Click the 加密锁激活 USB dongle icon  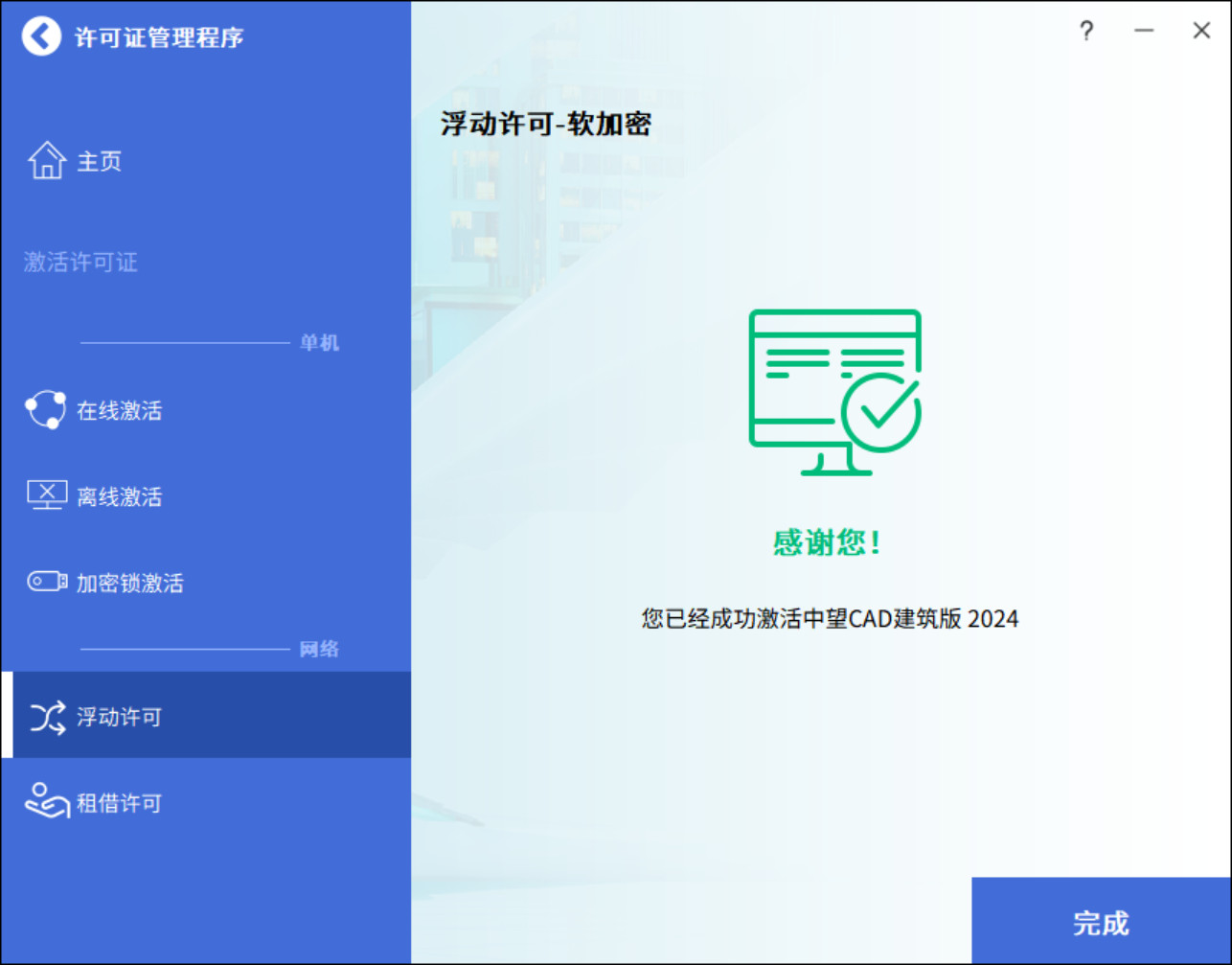(46, 582)
